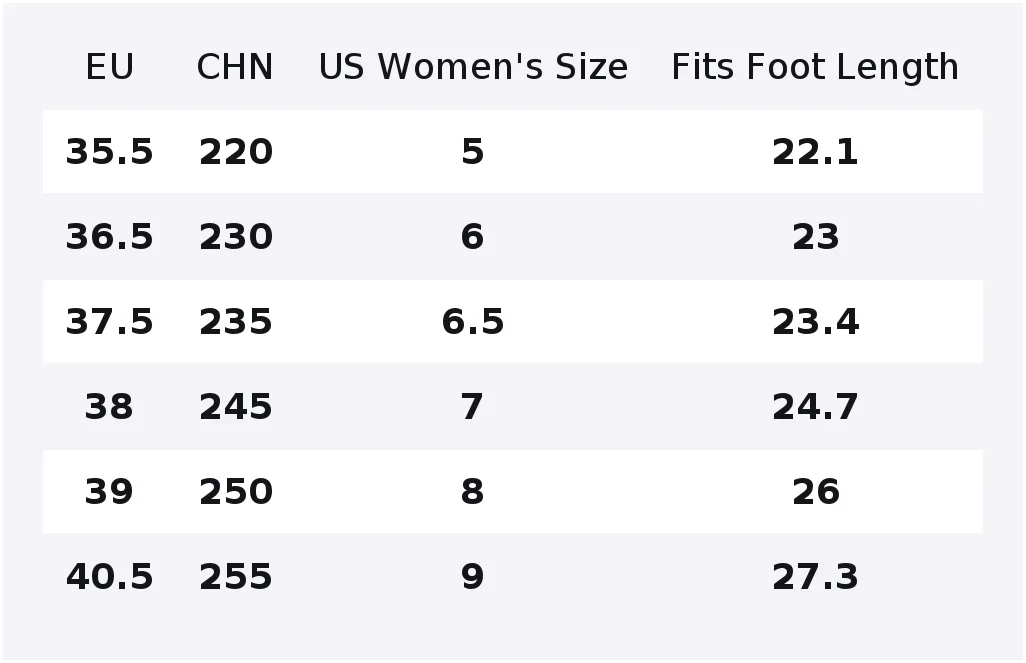This screenshot has height=663, width=1026.
Task: Select CHN size 245 cell
Action: coord(236,407)
